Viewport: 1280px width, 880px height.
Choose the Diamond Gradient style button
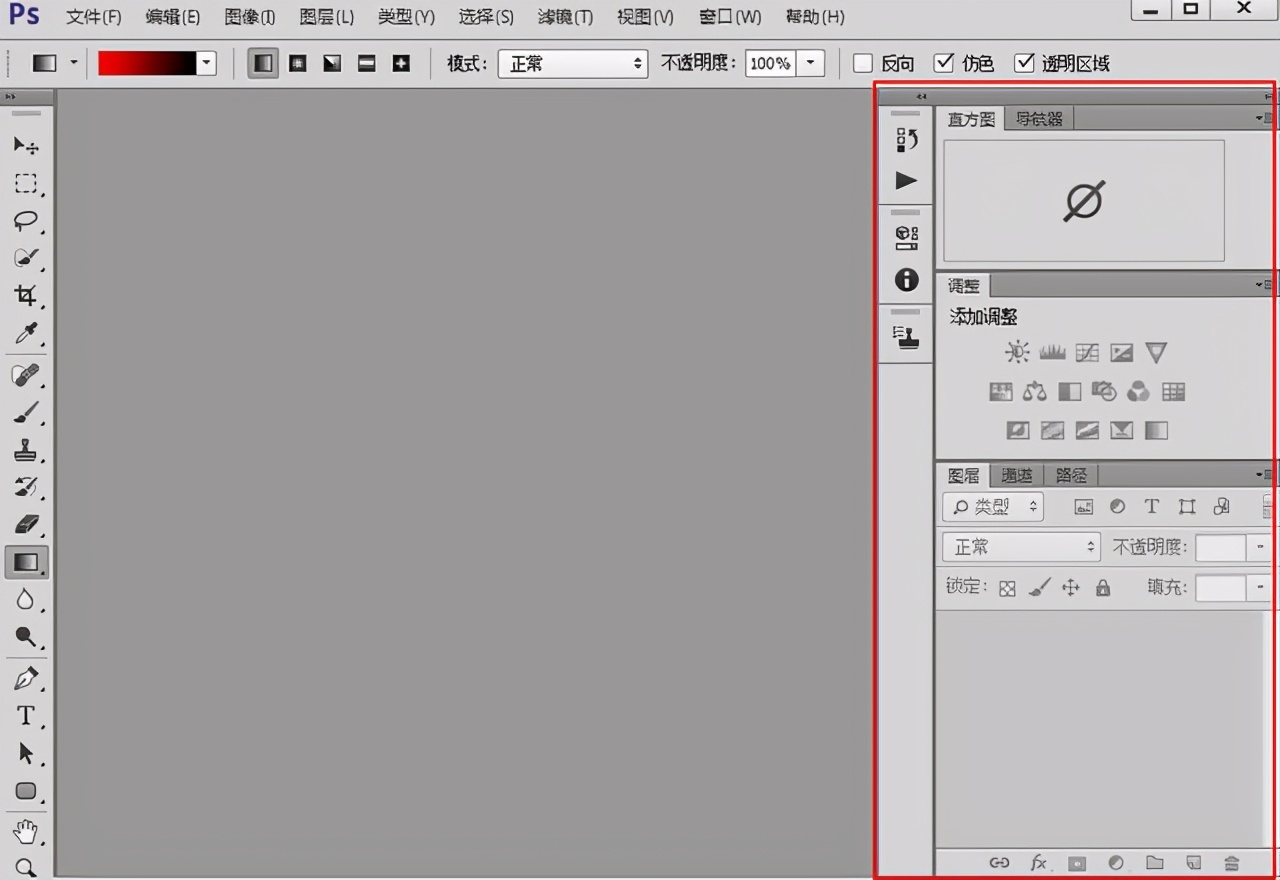click(x=401, y=63)
